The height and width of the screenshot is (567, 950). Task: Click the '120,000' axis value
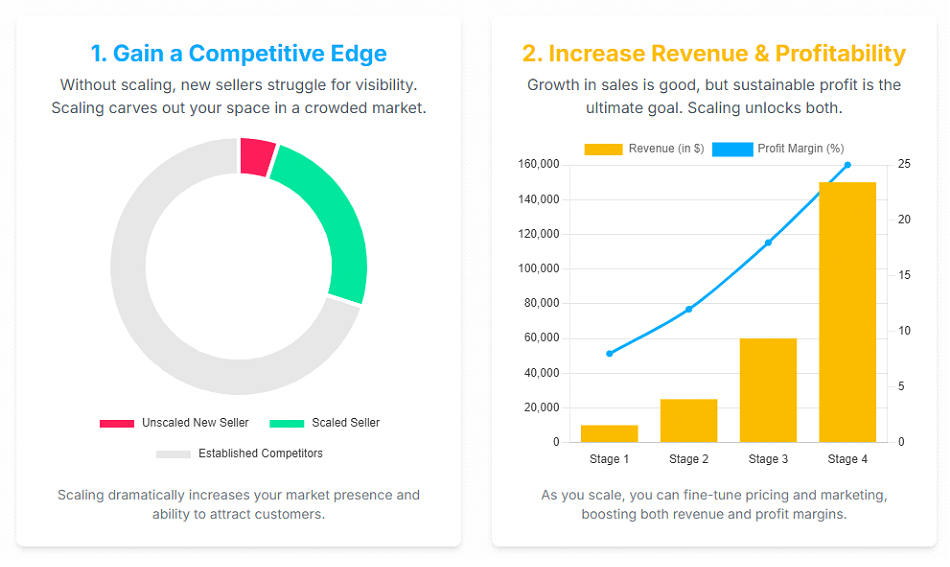click(x=539, y=234)
